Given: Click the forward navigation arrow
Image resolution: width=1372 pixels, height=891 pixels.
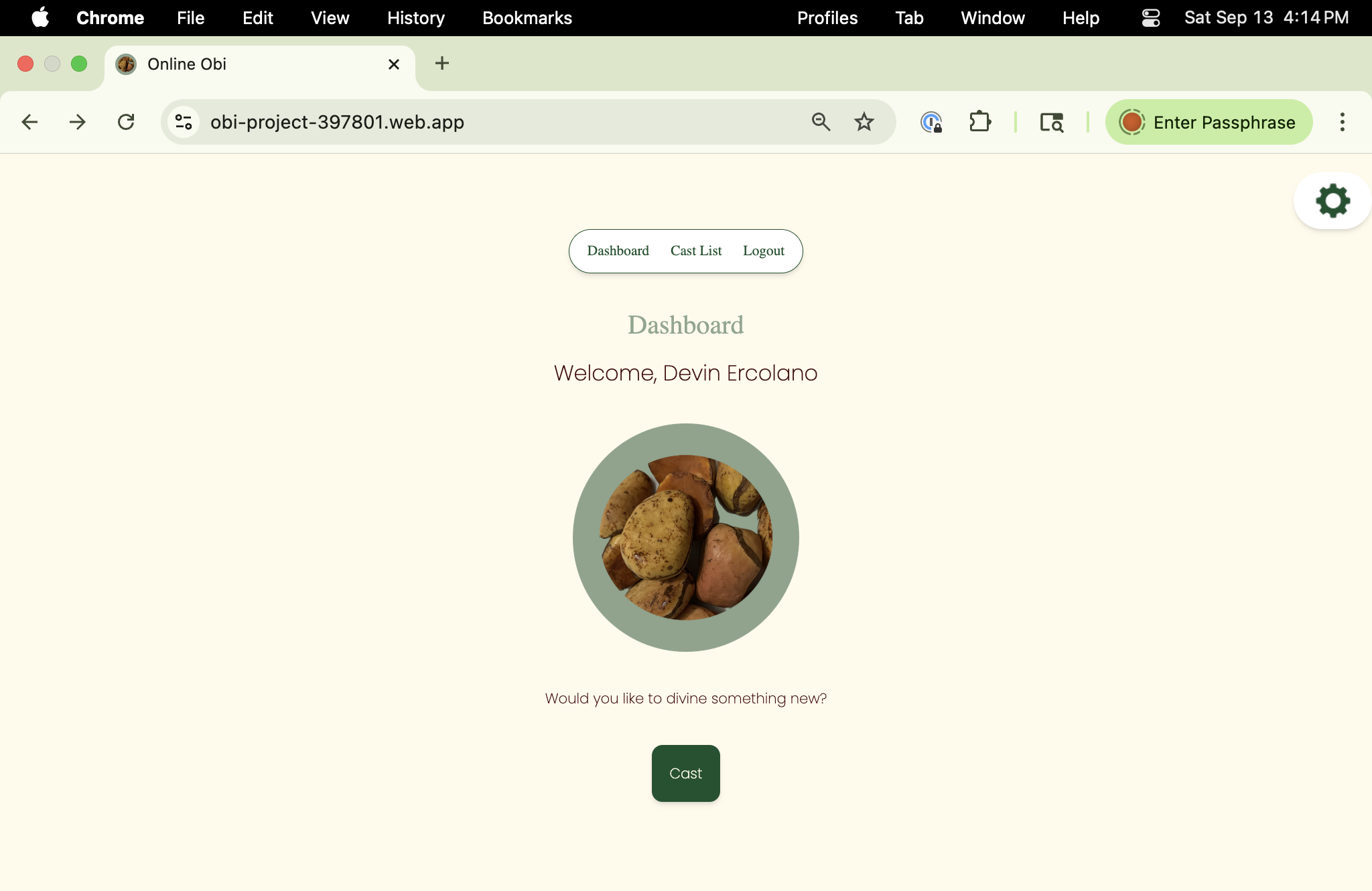Looking at the screenshot, I should [78, 122].
